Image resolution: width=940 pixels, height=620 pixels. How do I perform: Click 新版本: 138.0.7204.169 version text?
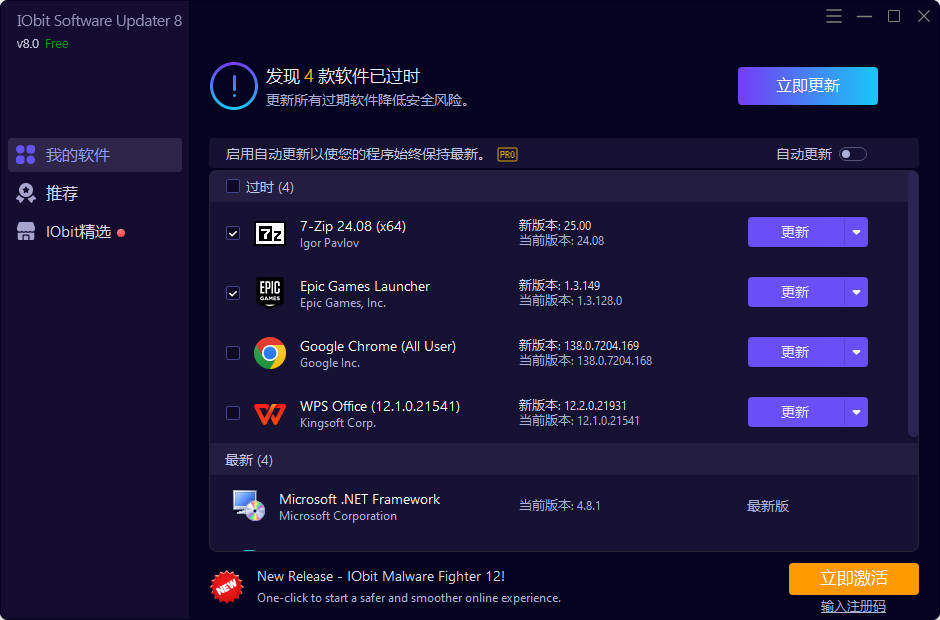tap(579, 345)
